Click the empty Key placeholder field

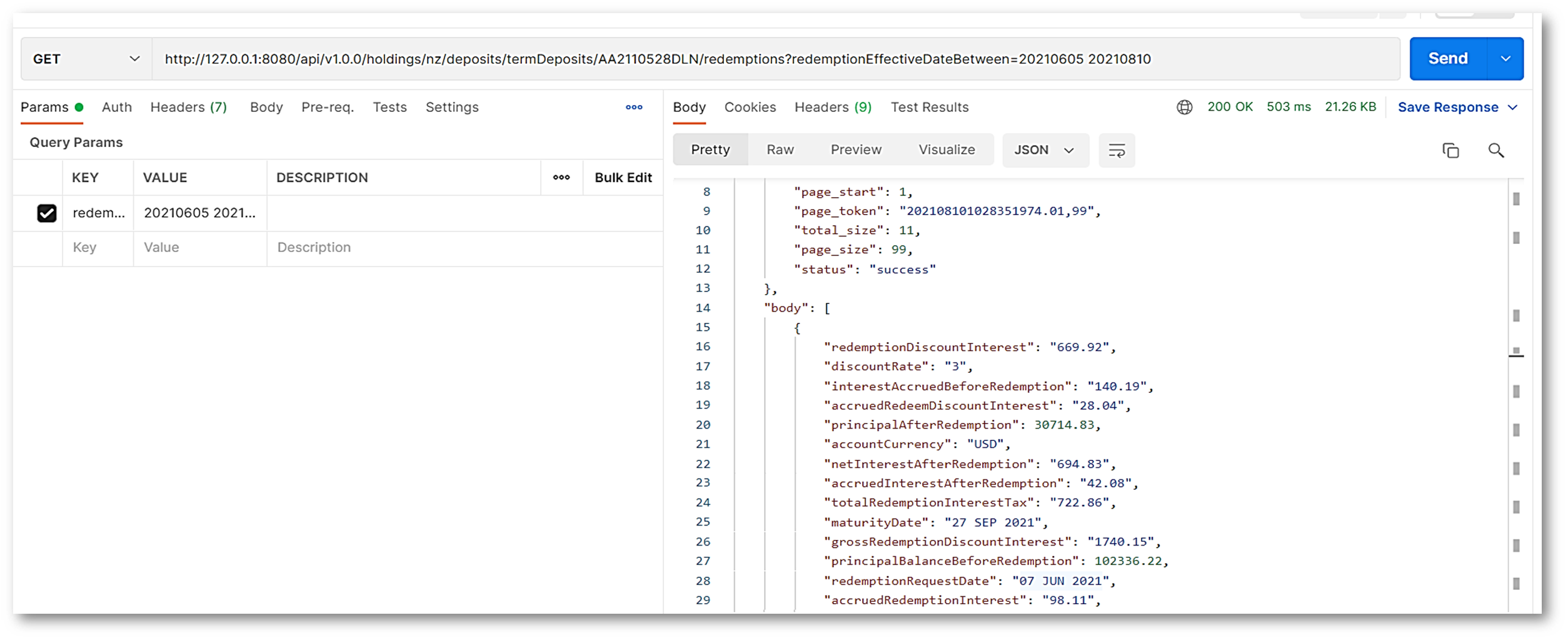pyautogui.click(x=98, y=248)
